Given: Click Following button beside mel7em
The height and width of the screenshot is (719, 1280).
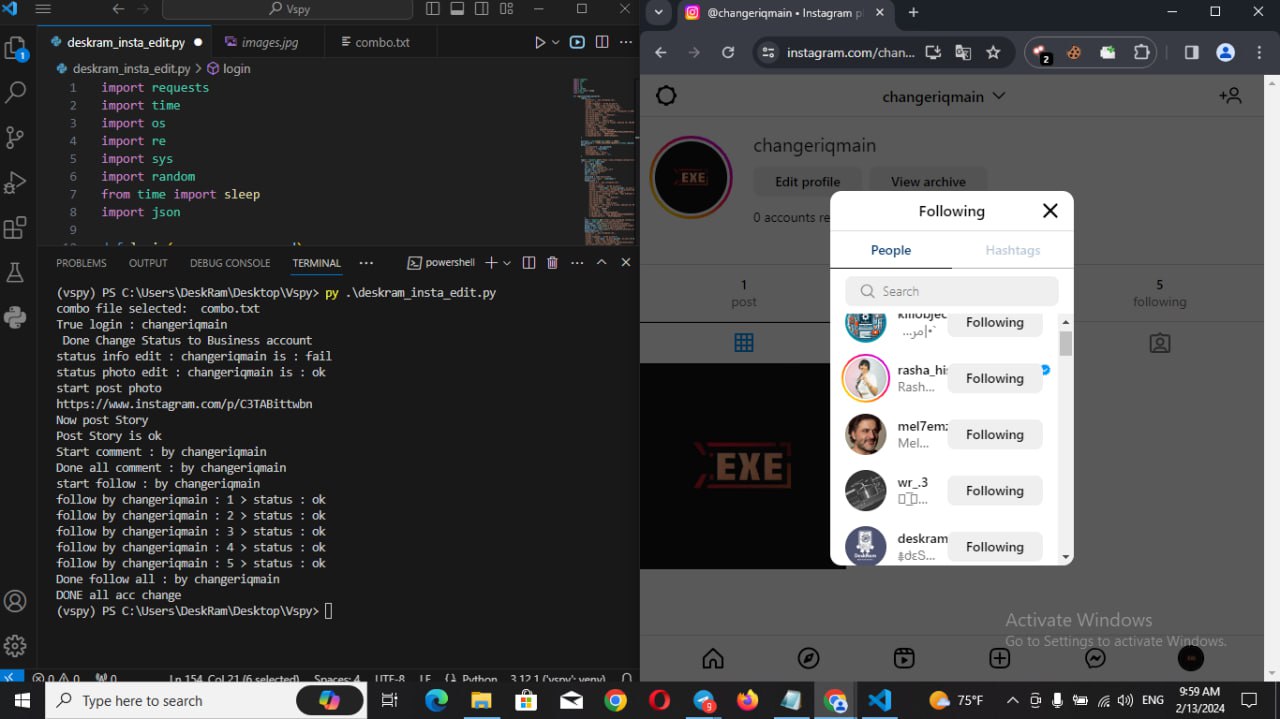Looking at the screenshot, I should [x=994, y=434].
